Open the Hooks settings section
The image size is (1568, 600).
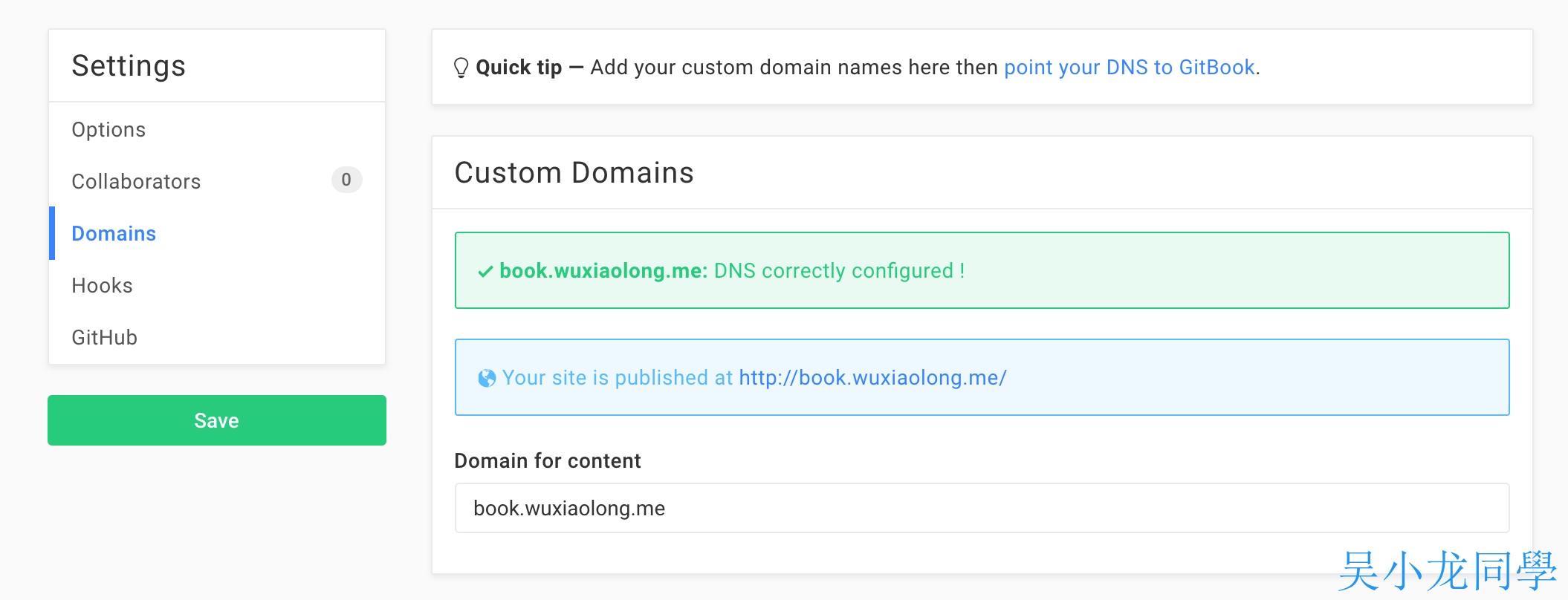coord(102,286)
